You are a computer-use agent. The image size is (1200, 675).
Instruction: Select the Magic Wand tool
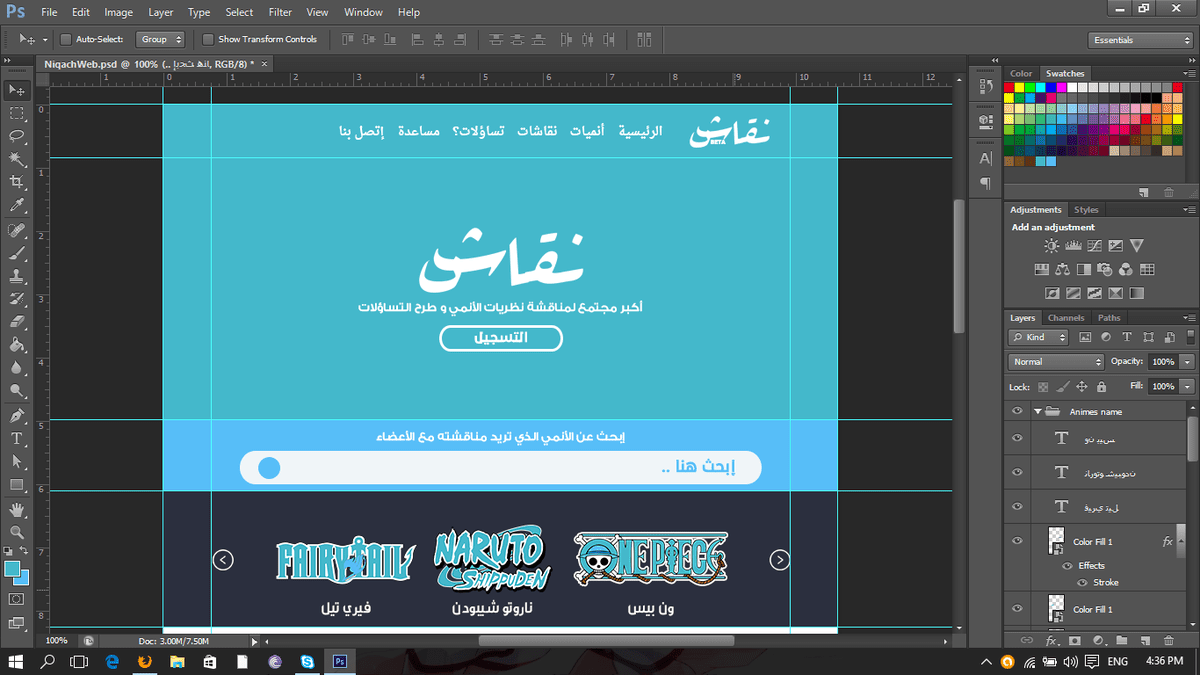(17, 158)
